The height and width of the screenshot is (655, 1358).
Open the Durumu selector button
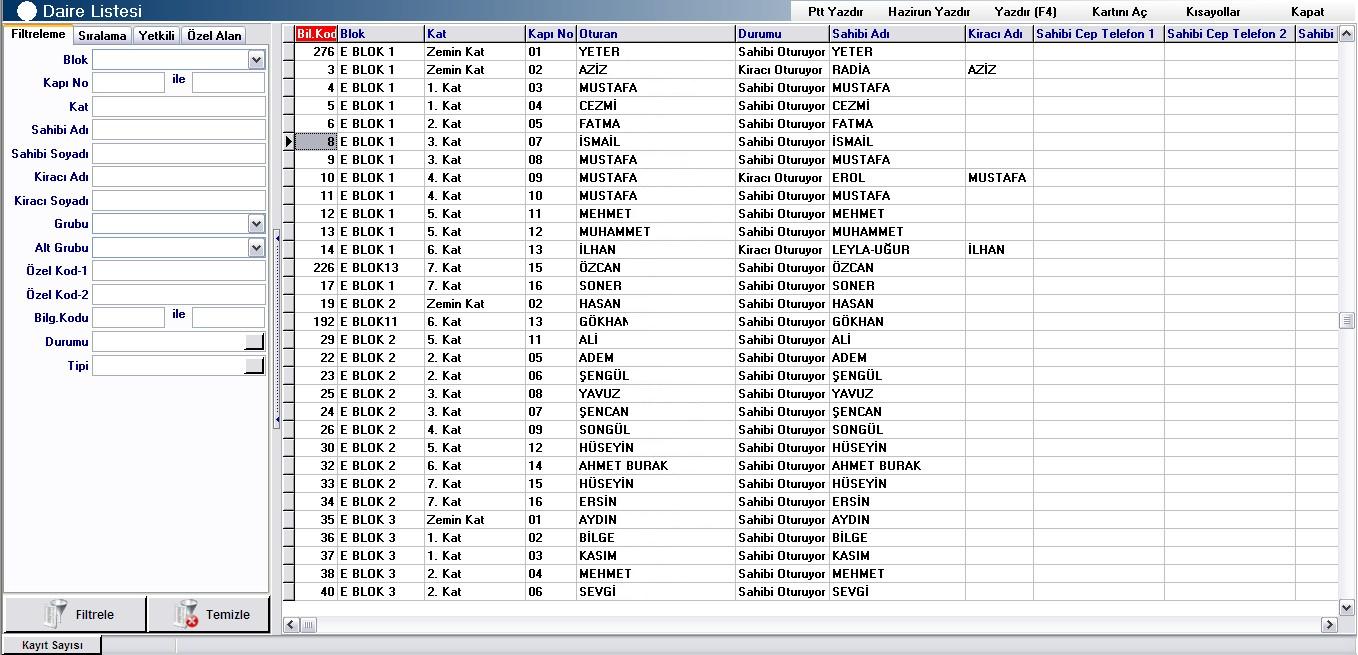pos(255,342)
